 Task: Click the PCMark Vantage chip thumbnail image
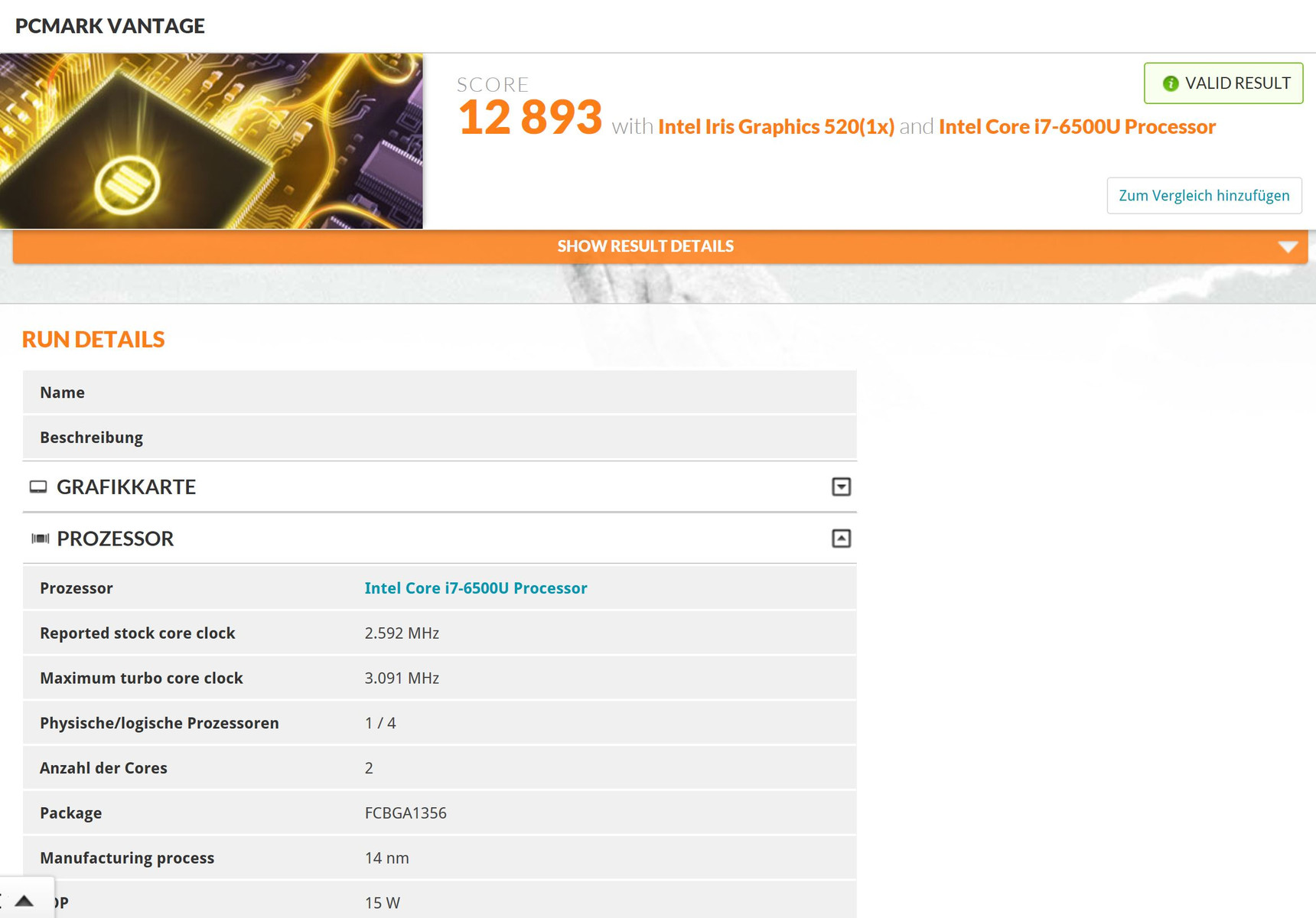click(x=211, y=141)
